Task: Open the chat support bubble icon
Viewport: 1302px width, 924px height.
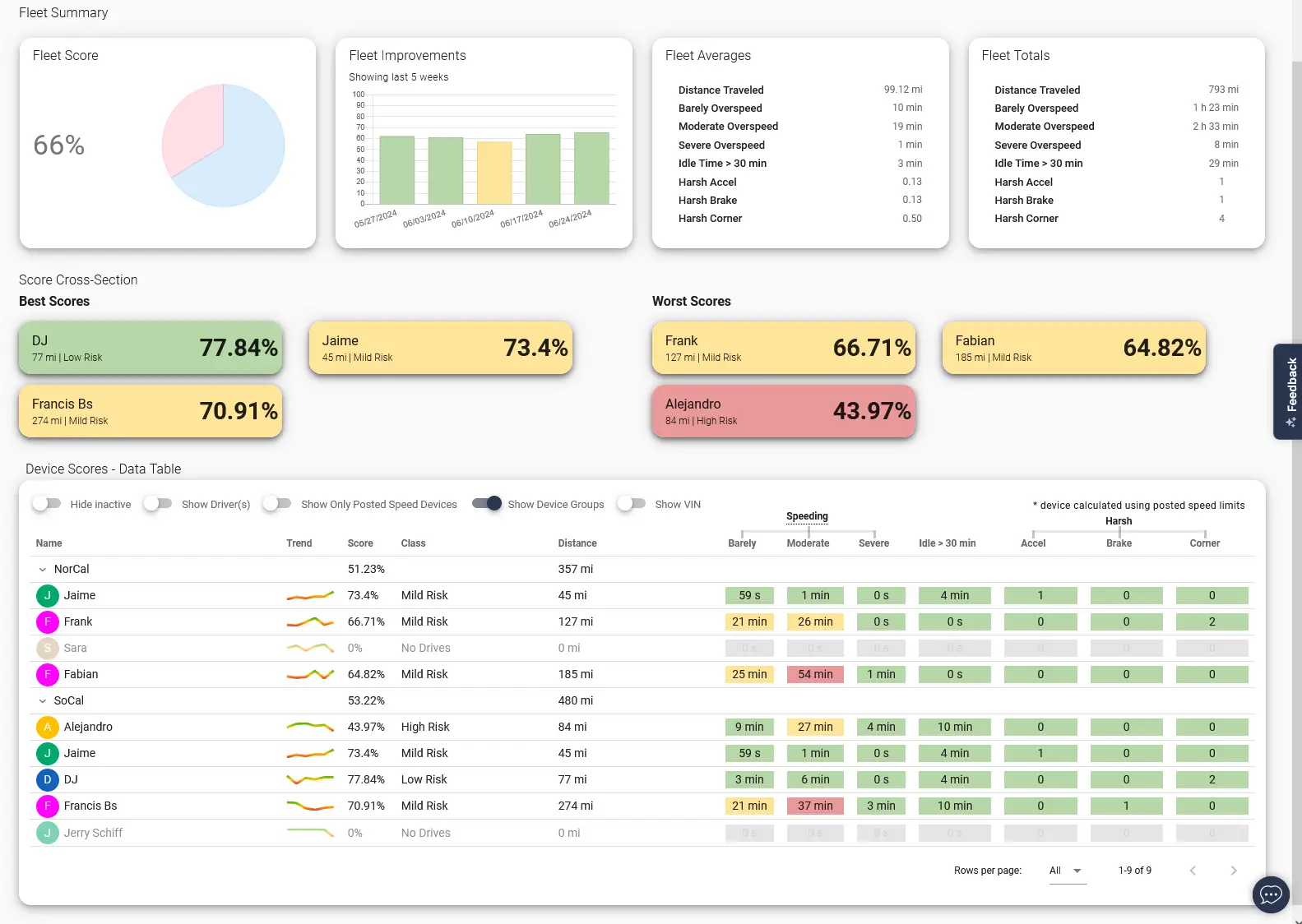Action: (1271, 894)
